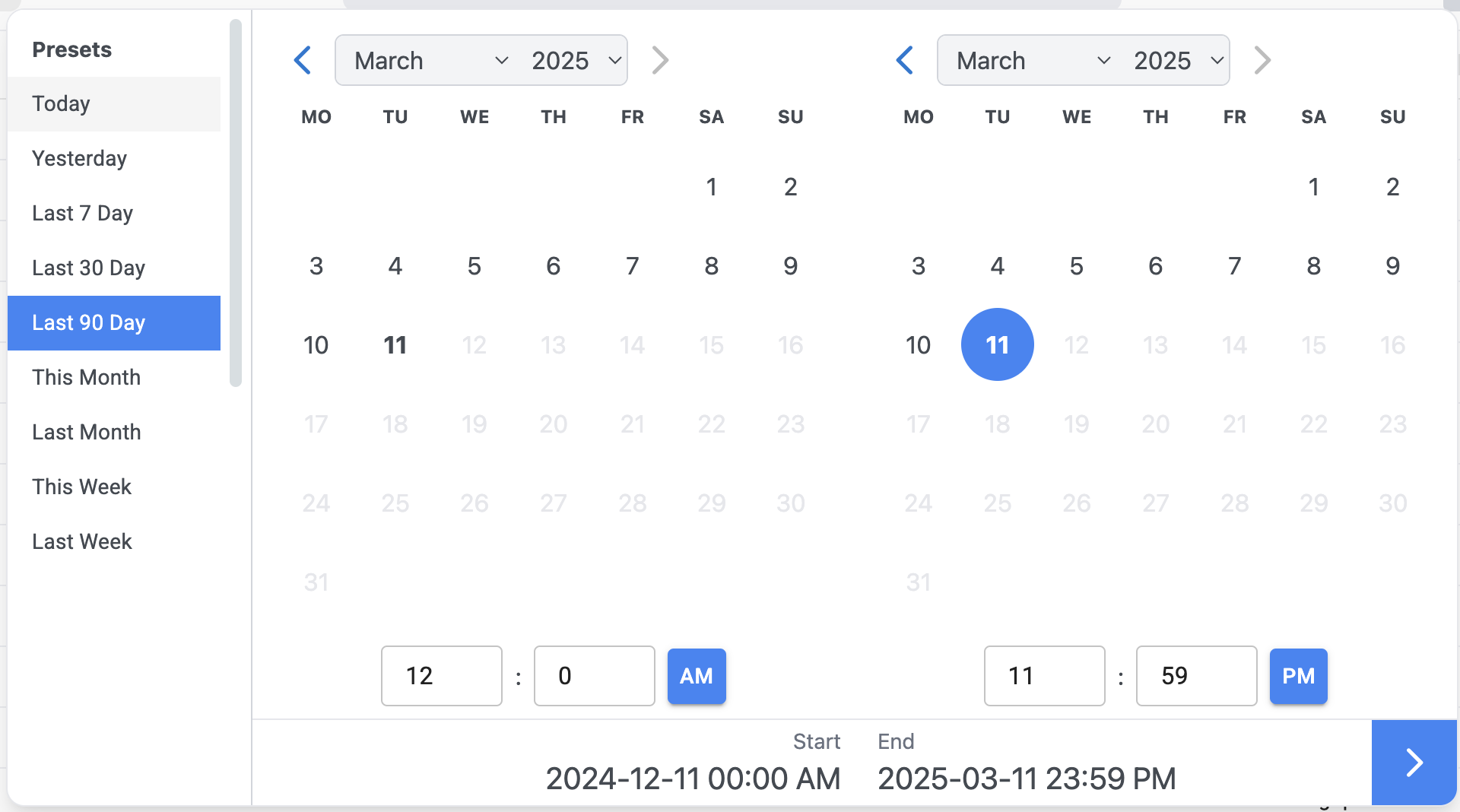Click the presets list scrollbar
1460x812 pixels.
(236, 203)
